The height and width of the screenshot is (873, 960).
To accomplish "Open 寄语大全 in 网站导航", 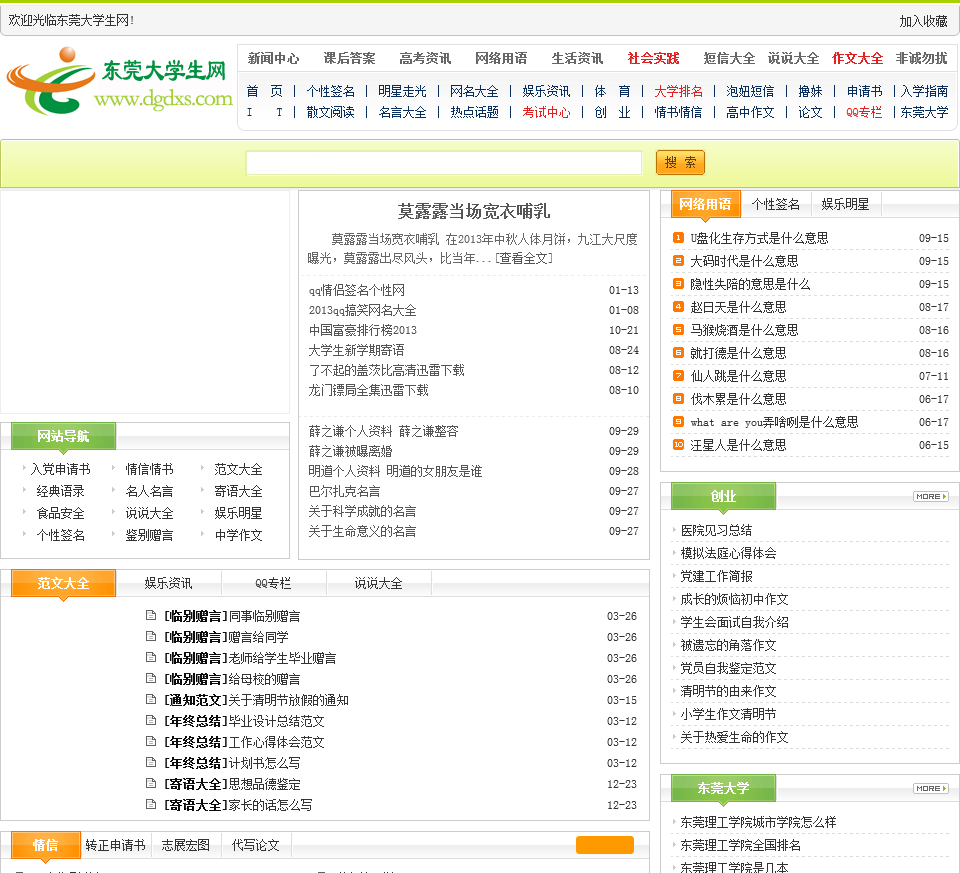I will [x=238, y=491].
